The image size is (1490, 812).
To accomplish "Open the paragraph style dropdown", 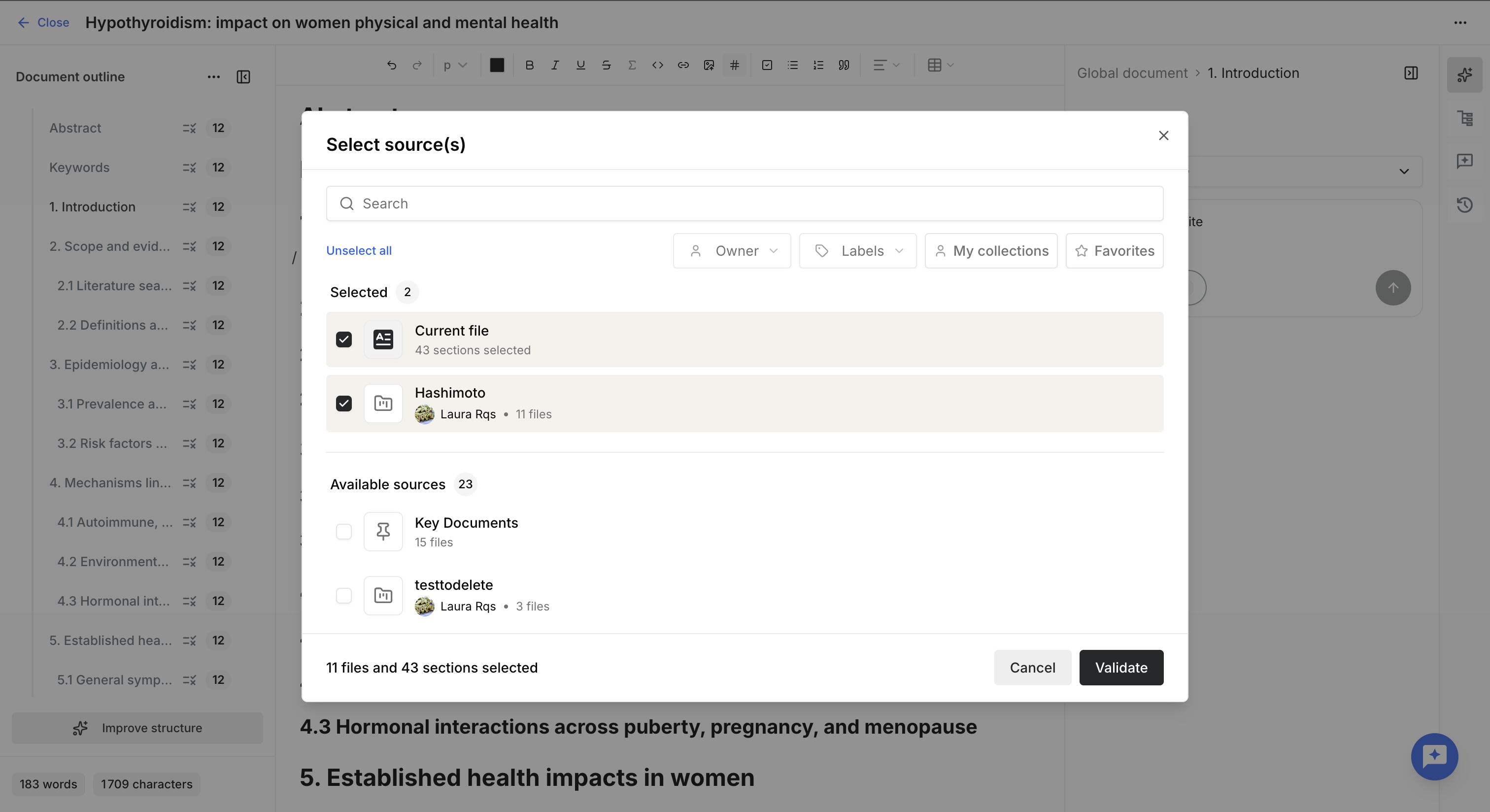I will point(455,66).
